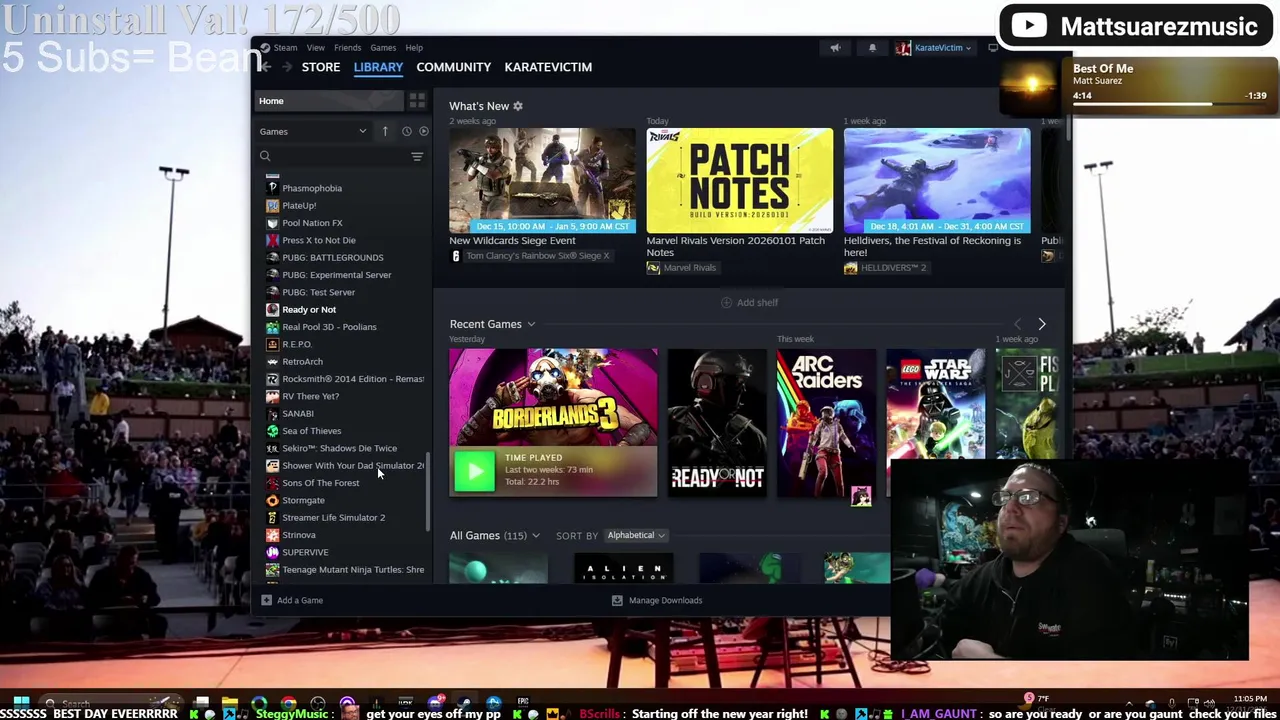Click the library search magnifier icon

(265, 156)
